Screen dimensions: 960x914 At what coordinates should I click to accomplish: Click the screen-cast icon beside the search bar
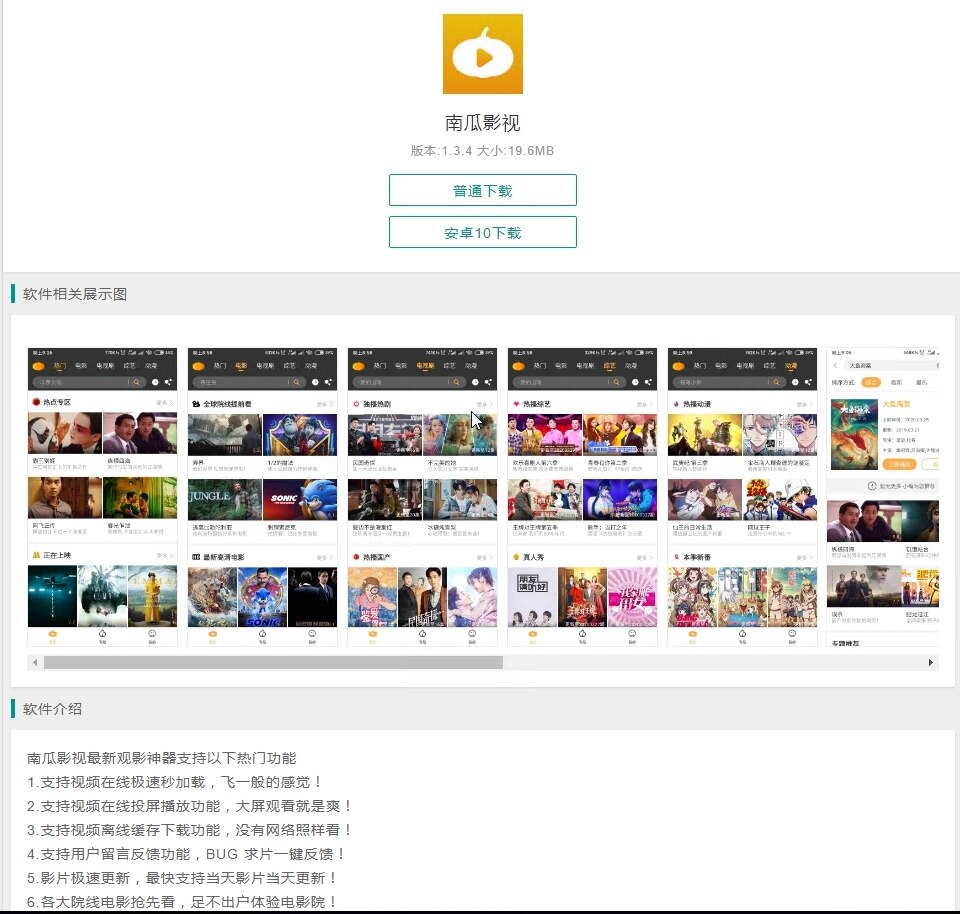(168, 382)
